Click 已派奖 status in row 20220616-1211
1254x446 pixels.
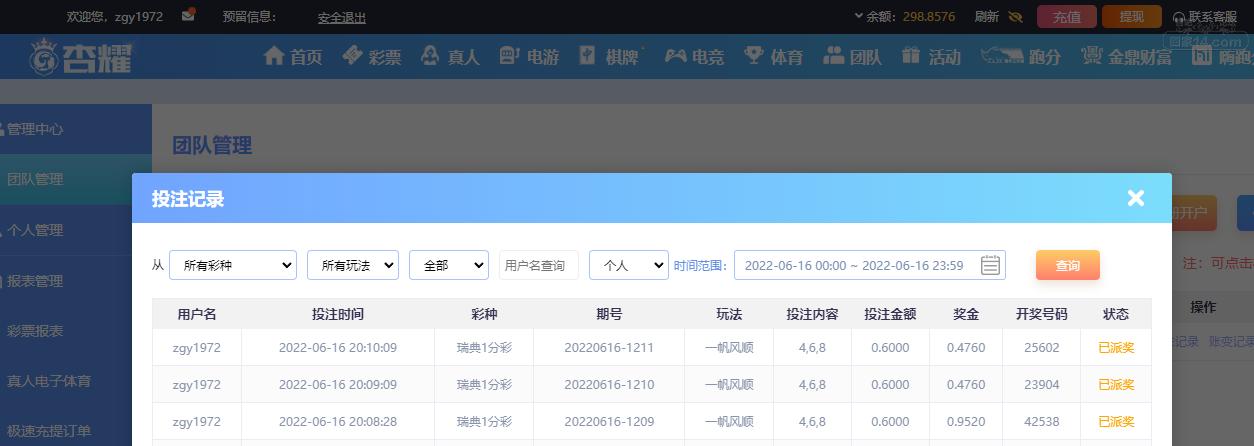tap(1116, 348)
